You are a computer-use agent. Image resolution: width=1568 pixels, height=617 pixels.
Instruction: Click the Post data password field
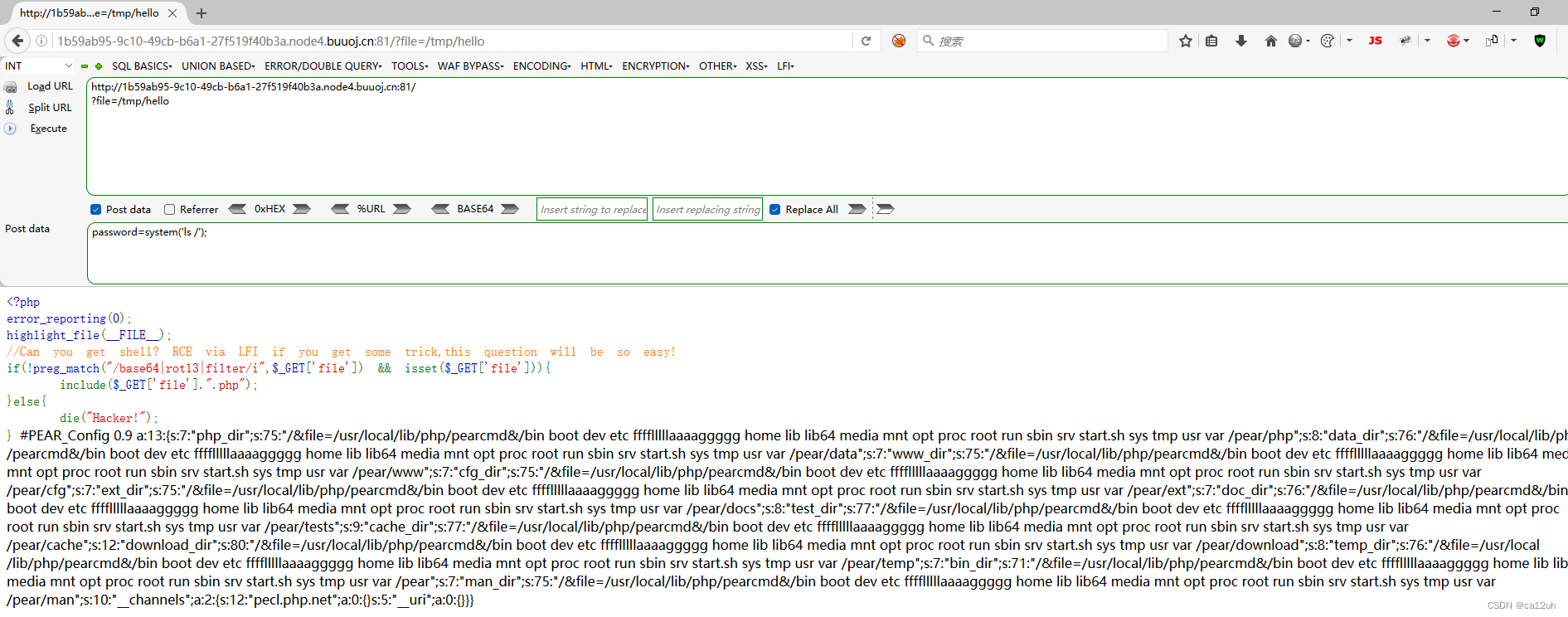(x=827, y=254)
